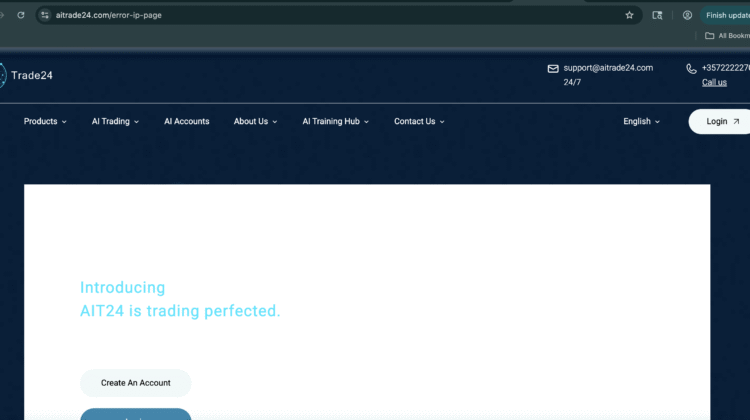
Task: Expand the Products dropdown menu
Action: point(45,121)
